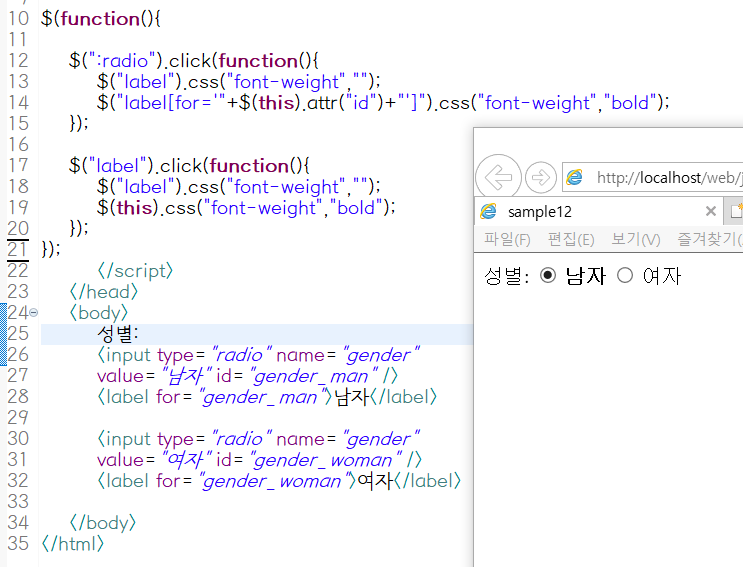Screen dimensions: 743x567
Task: Click the 남자 label in browser
Action: 586,276
